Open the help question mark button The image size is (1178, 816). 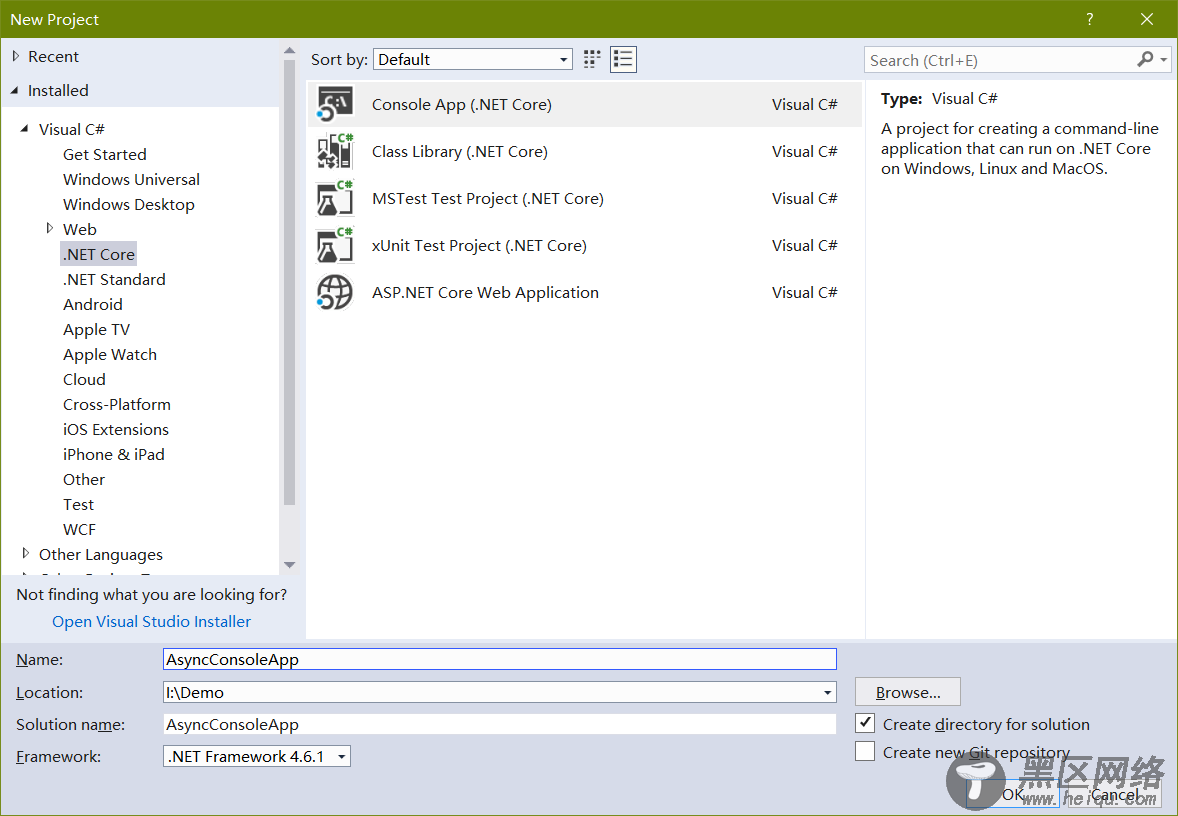[x=1090, y=20]
